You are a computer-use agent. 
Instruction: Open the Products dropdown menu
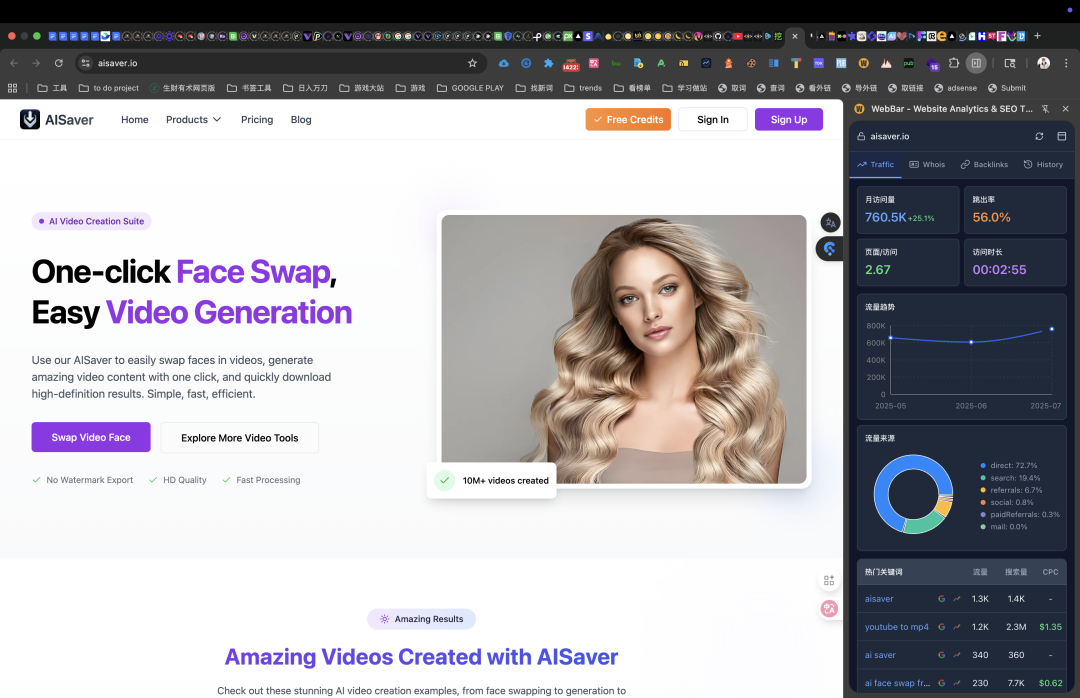coord(194,120)
